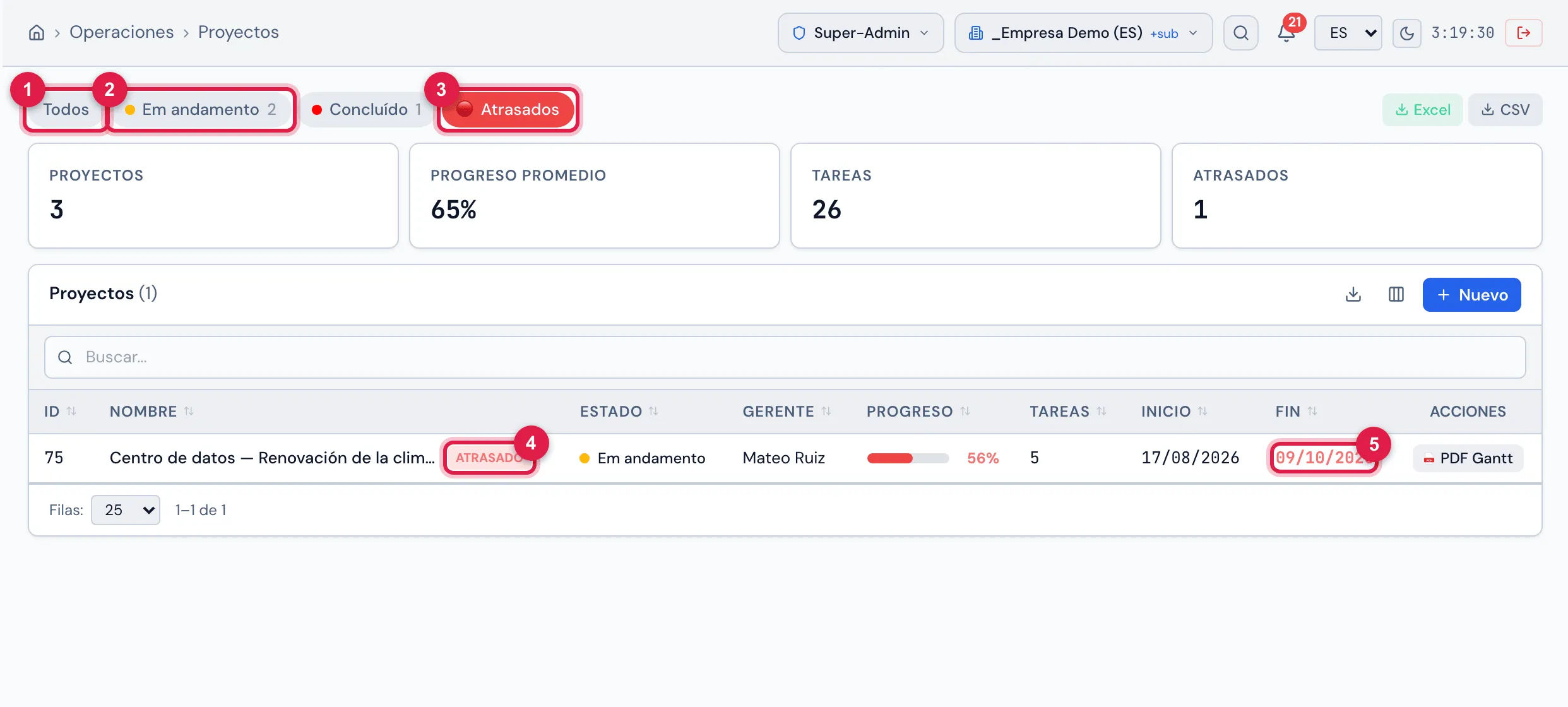
Task: Click Proyectos breadcrumb link
Action: pyautogui.click(x=239, y=32)
